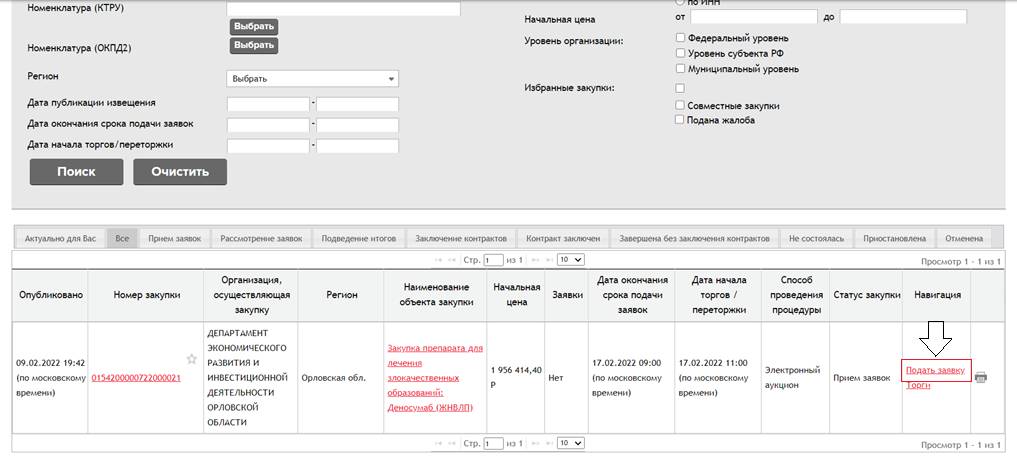Check the Подана жалоба option
Viewport: 1017px width, 465px height.
click(680, 120)
